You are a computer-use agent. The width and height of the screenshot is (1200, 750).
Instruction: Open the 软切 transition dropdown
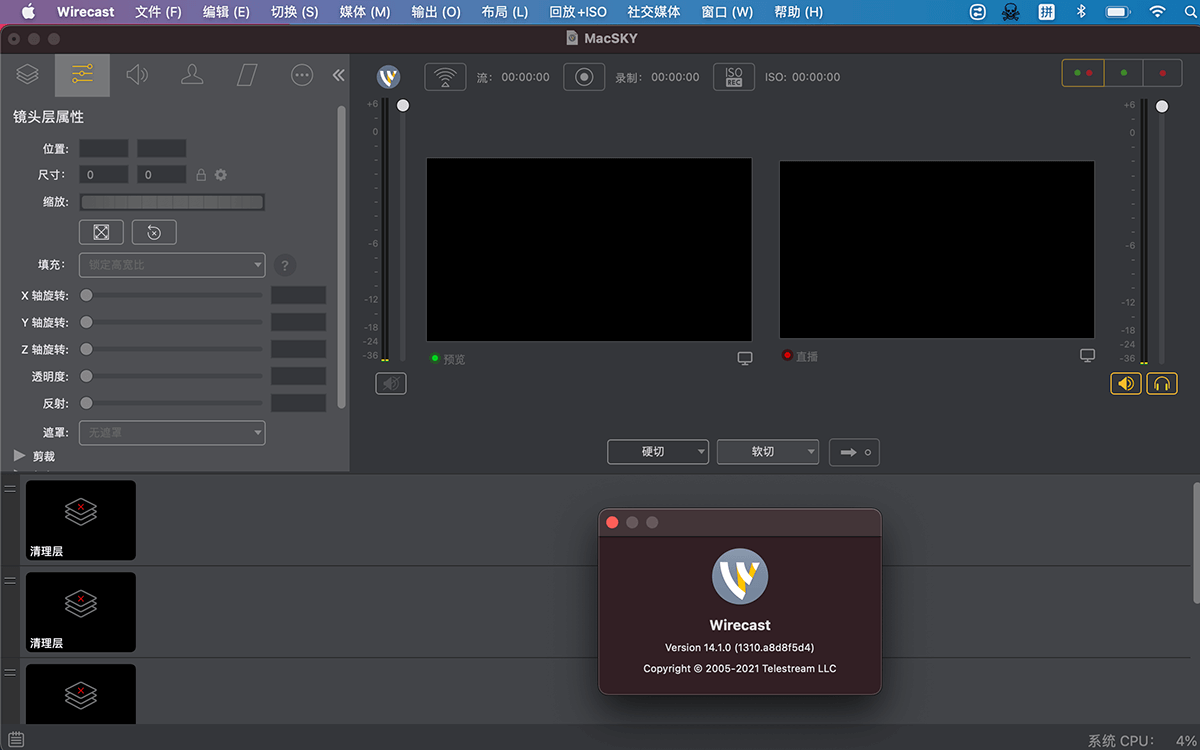(768, 452)
